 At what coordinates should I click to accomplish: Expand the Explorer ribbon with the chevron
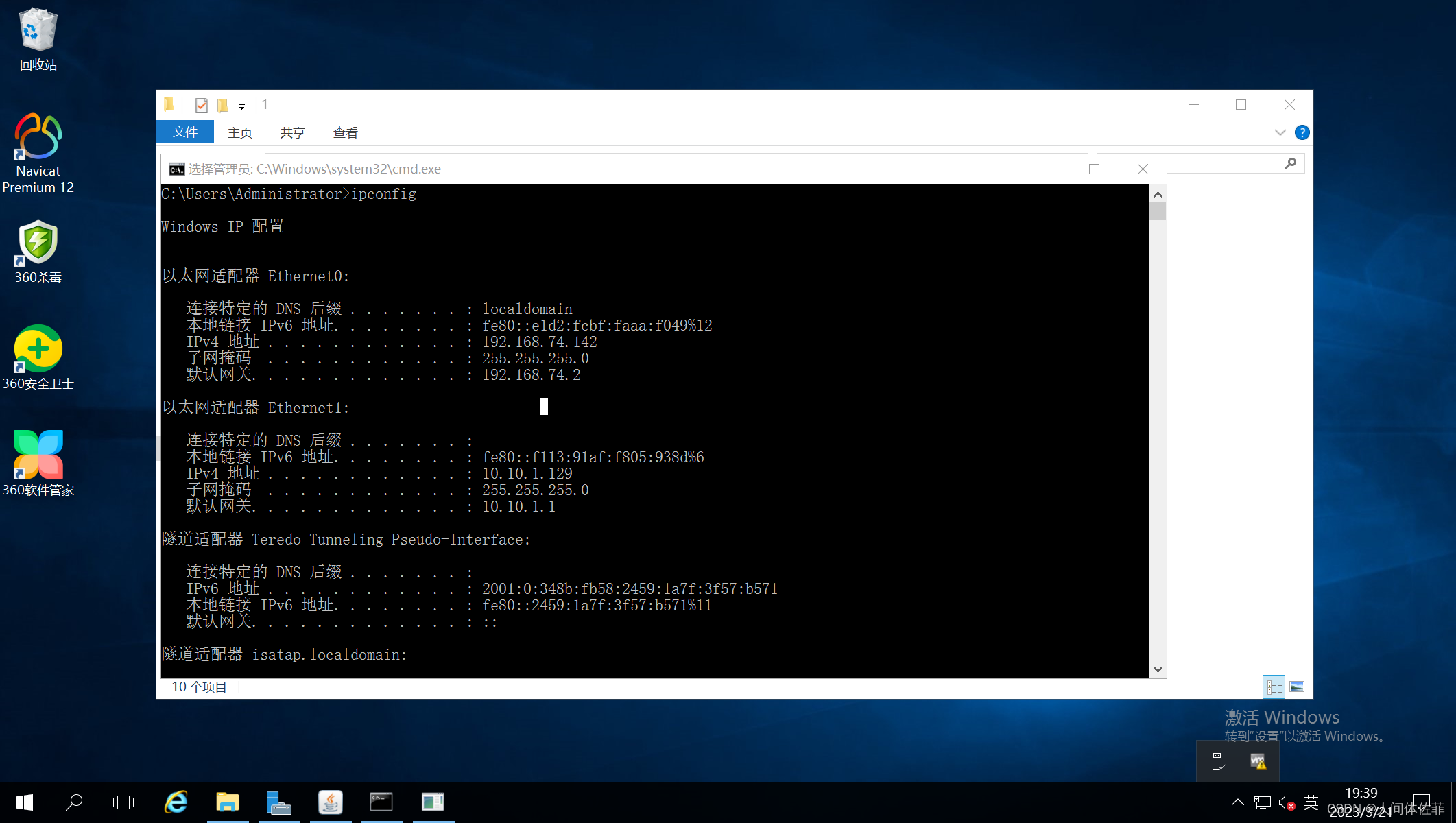point(1280,132)
